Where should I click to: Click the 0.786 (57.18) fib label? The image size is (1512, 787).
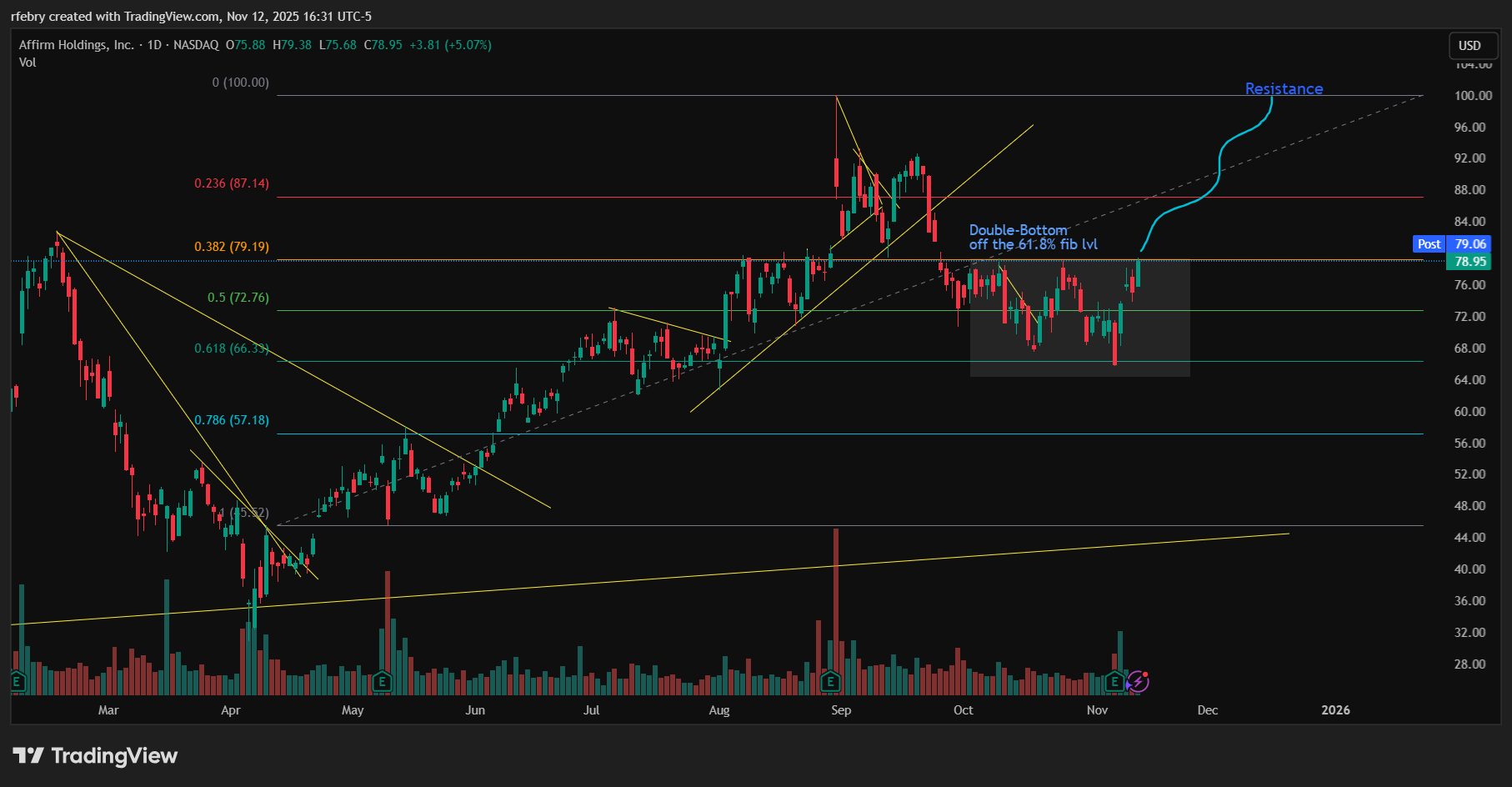pyautogui.click(x=232, y=420)
